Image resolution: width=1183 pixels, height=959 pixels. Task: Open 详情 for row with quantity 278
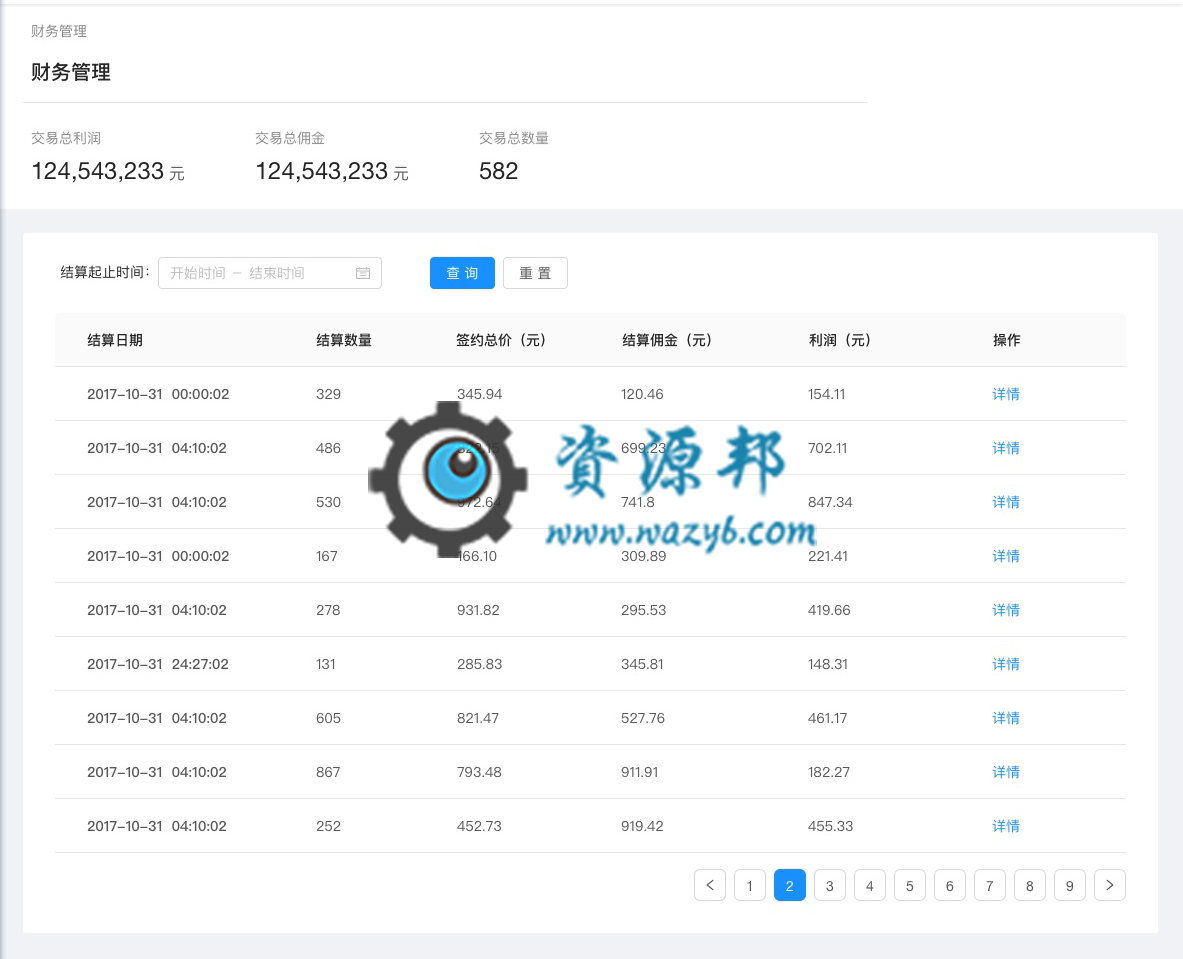[1006, 610]
